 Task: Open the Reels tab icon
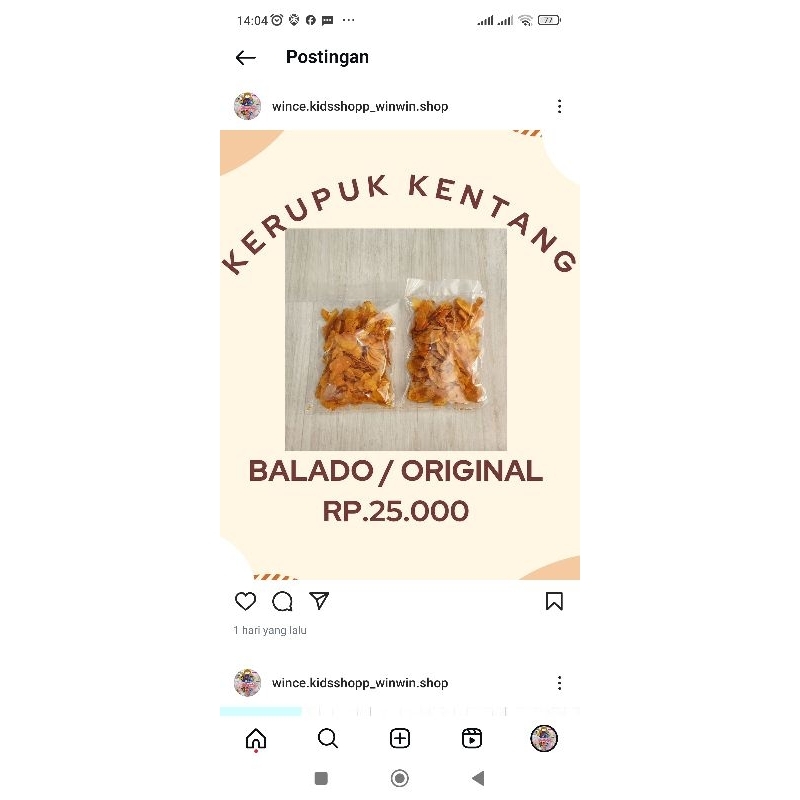pyautogui.click(x=472, y=738)
